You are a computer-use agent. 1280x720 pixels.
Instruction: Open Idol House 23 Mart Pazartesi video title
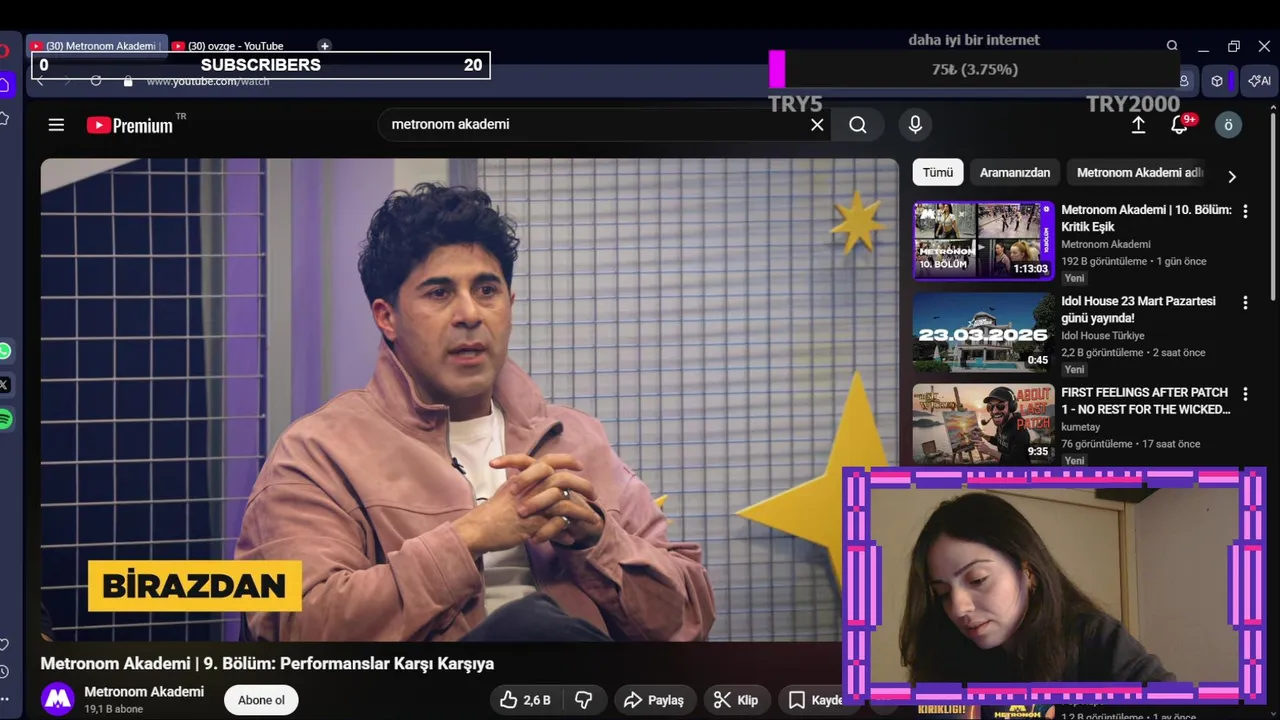[1139, 309]
